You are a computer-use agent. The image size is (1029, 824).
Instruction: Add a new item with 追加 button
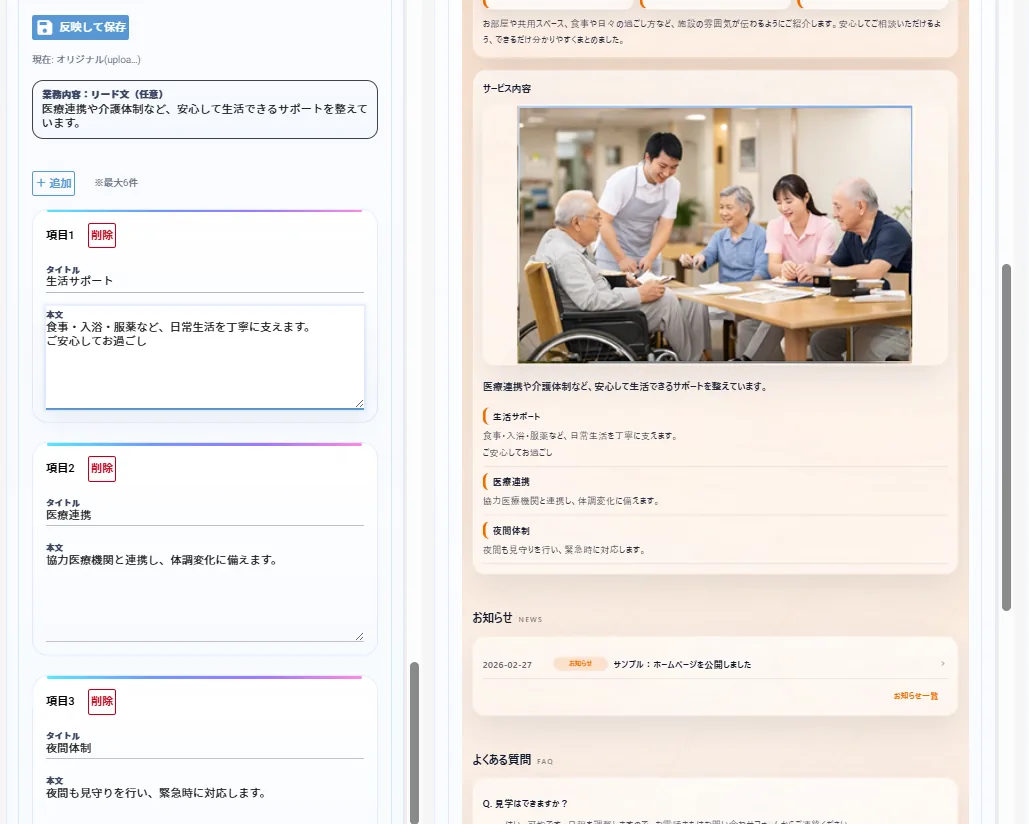pyautogui.click(x=53, y=183)
